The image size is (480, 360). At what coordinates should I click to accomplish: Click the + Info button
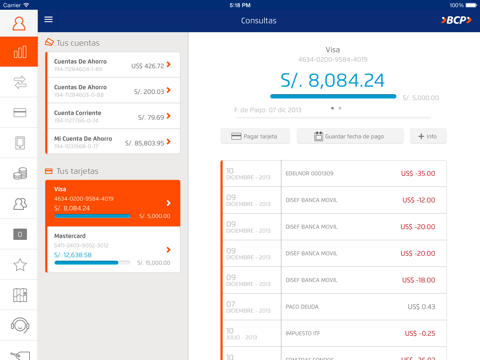(428, 136)
